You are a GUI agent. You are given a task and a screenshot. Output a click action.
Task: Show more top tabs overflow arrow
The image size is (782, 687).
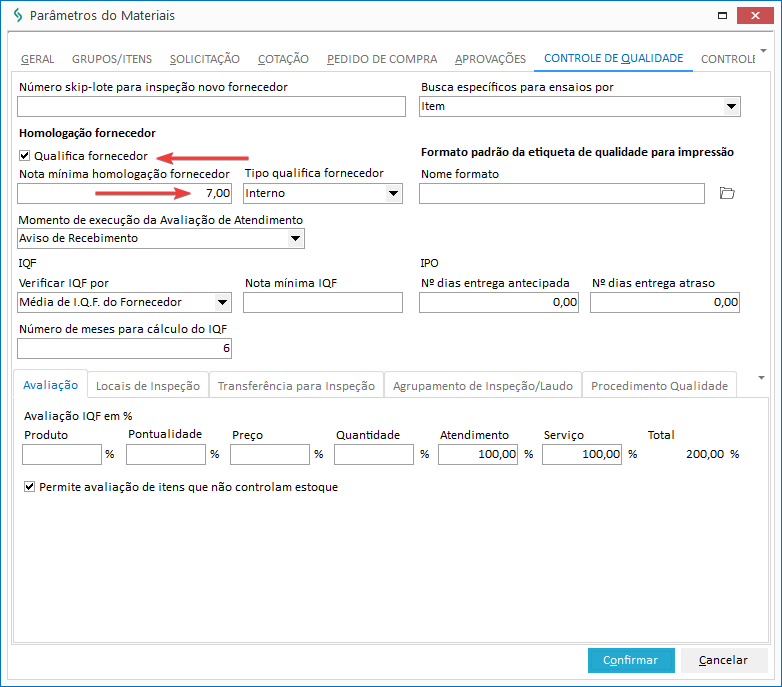click(764, 50)
